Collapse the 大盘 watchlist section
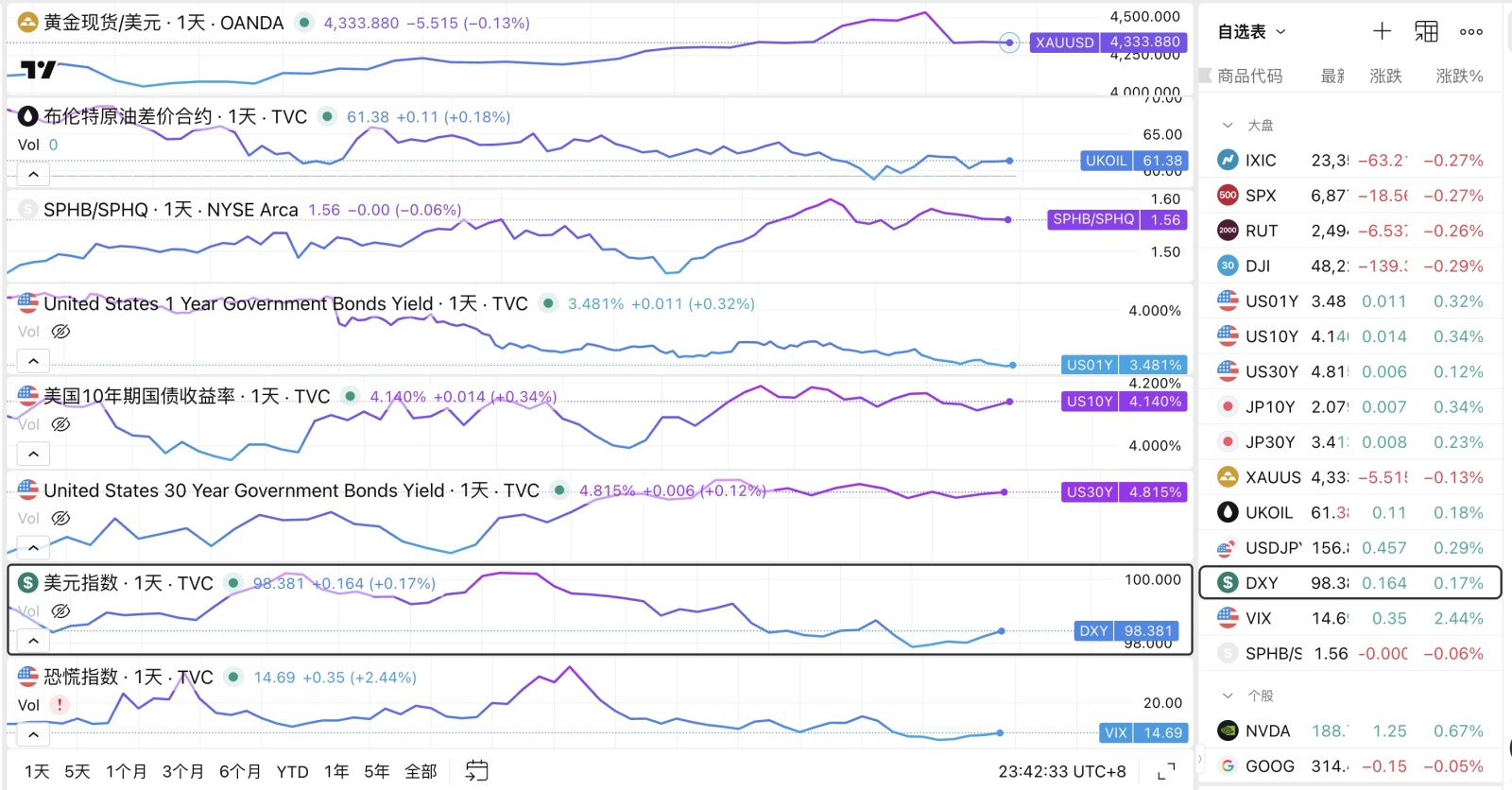The image size is (1512, 790). [x=1228, y=125]
